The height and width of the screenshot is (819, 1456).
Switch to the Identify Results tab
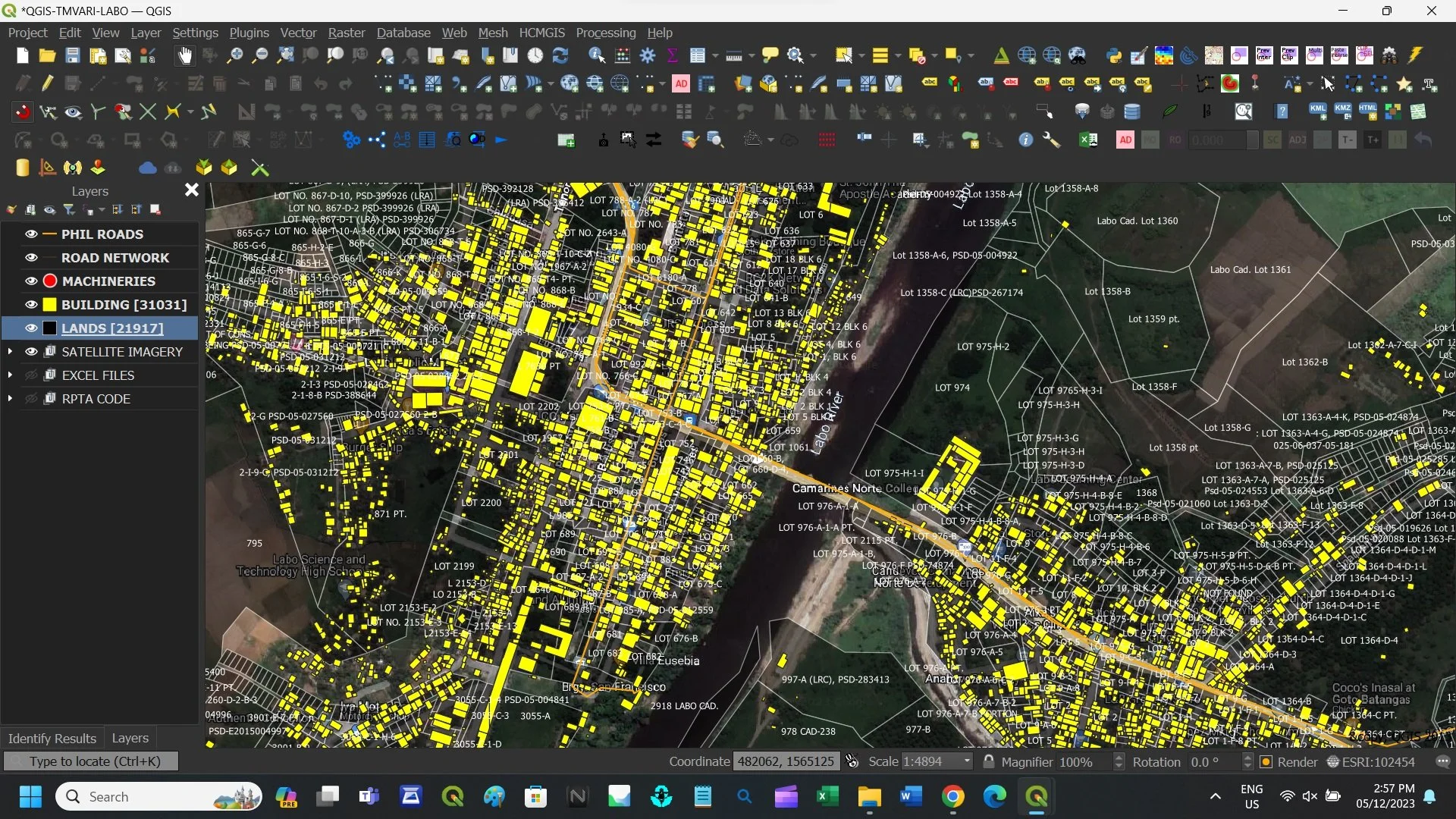click(x=52, y=738)
